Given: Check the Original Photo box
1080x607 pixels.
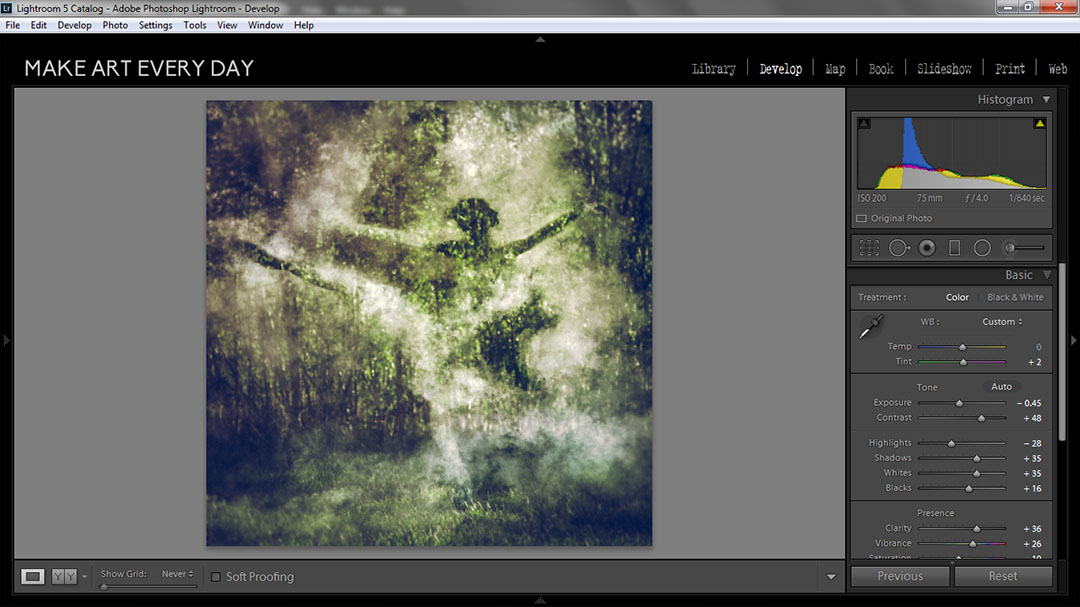Looking at the screenshot, I should (861, 218).
